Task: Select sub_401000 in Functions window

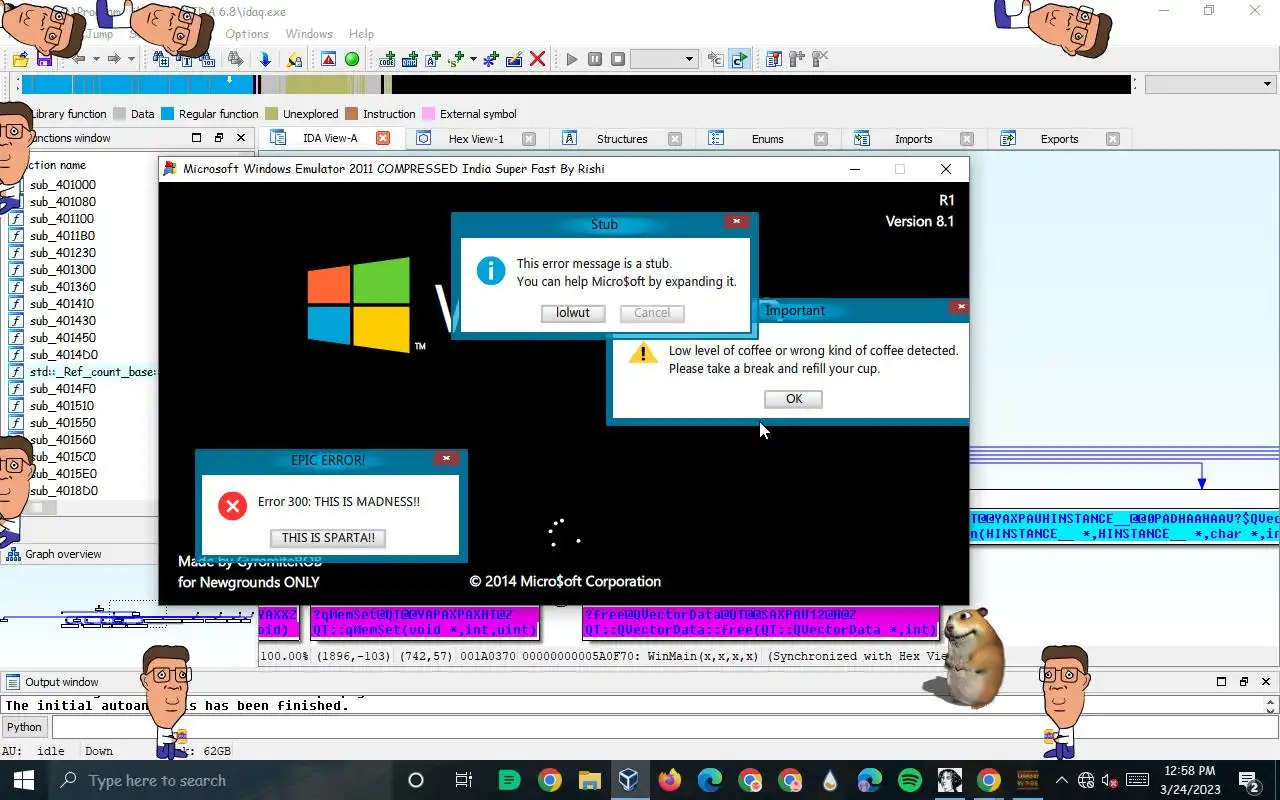Action: pyautogui.click(x=62, y=185)
